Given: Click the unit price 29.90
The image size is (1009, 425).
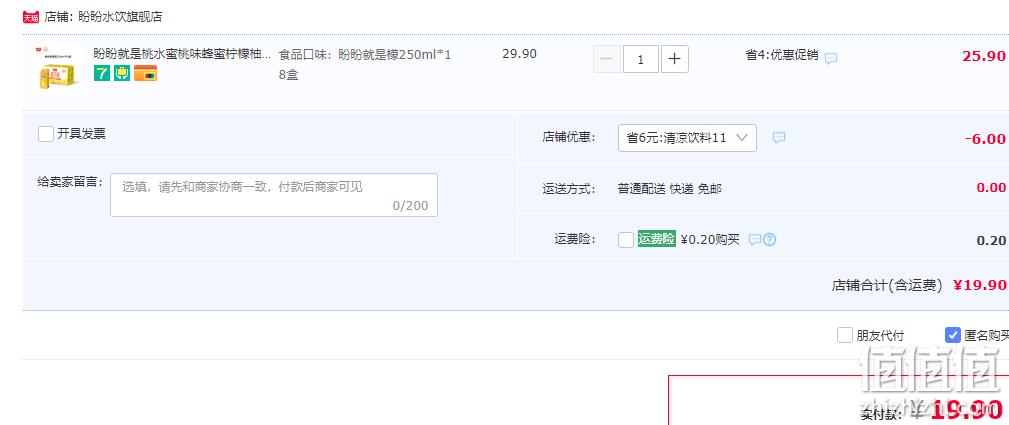Looking at the screenshot, I should coord(519,54).
